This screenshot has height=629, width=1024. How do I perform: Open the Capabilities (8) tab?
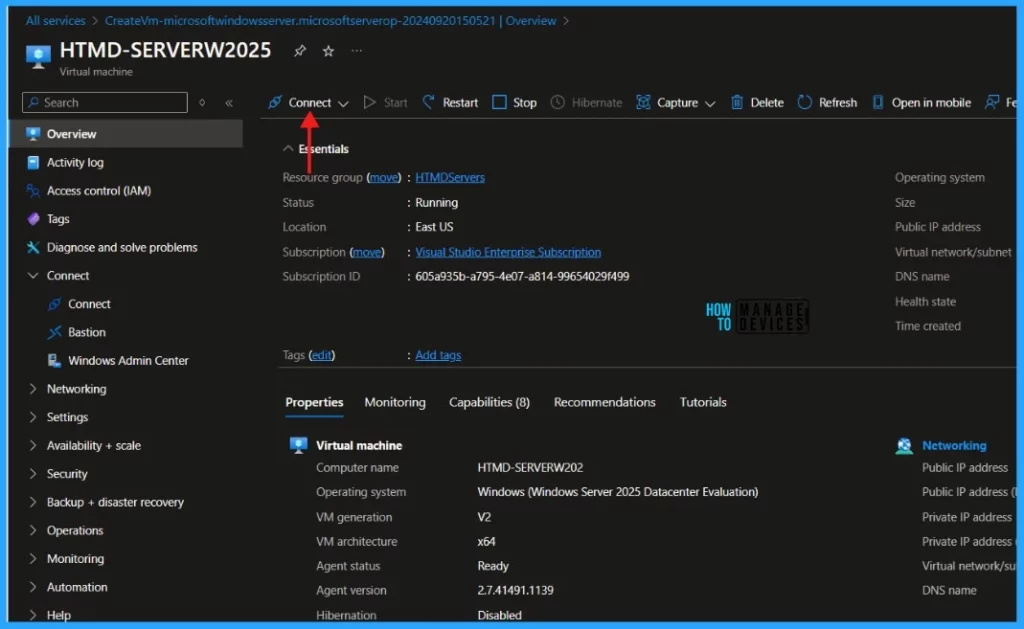pos(489,402)
